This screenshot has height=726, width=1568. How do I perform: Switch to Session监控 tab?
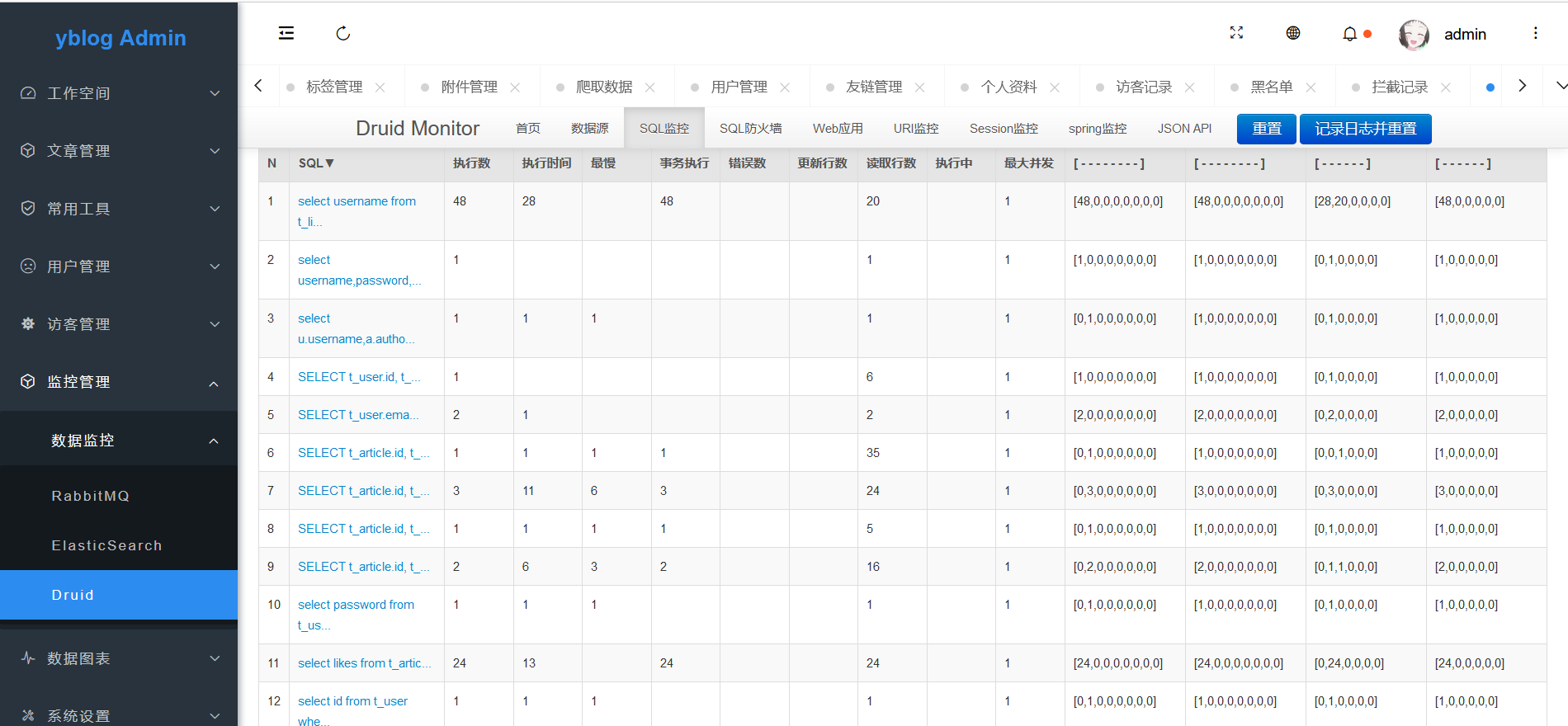pyautogui.click(x=1004, y=129)
